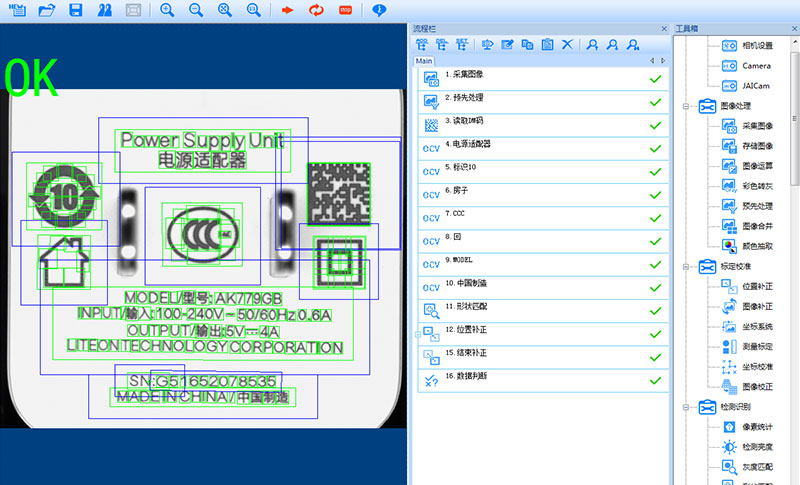Click the Open folder toolbar icon
800x485 pixels.
(46, 10)
